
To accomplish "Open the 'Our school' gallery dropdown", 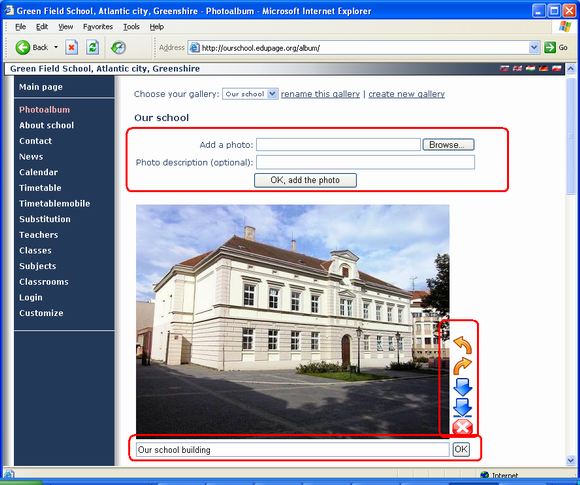I will click(250, 94).
